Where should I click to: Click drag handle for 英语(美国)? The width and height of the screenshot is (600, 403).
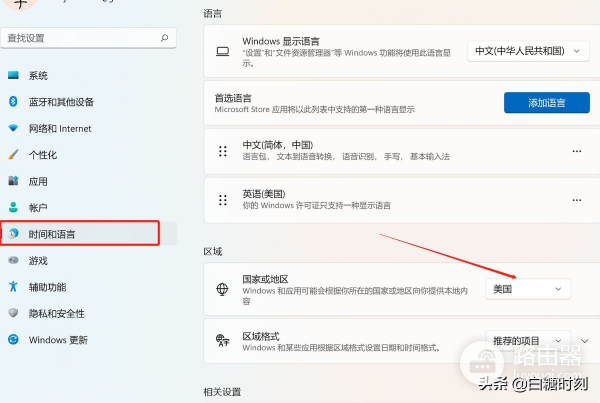(223, 200)
